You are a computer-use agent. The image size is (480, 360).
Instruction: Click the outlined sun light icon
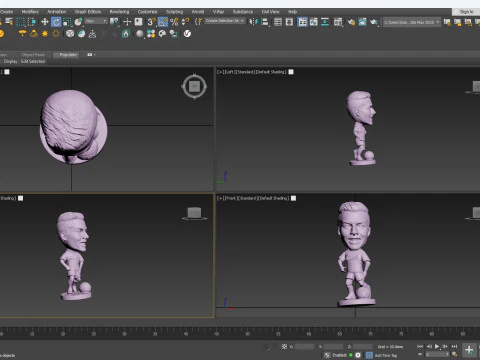coord(56,34)
